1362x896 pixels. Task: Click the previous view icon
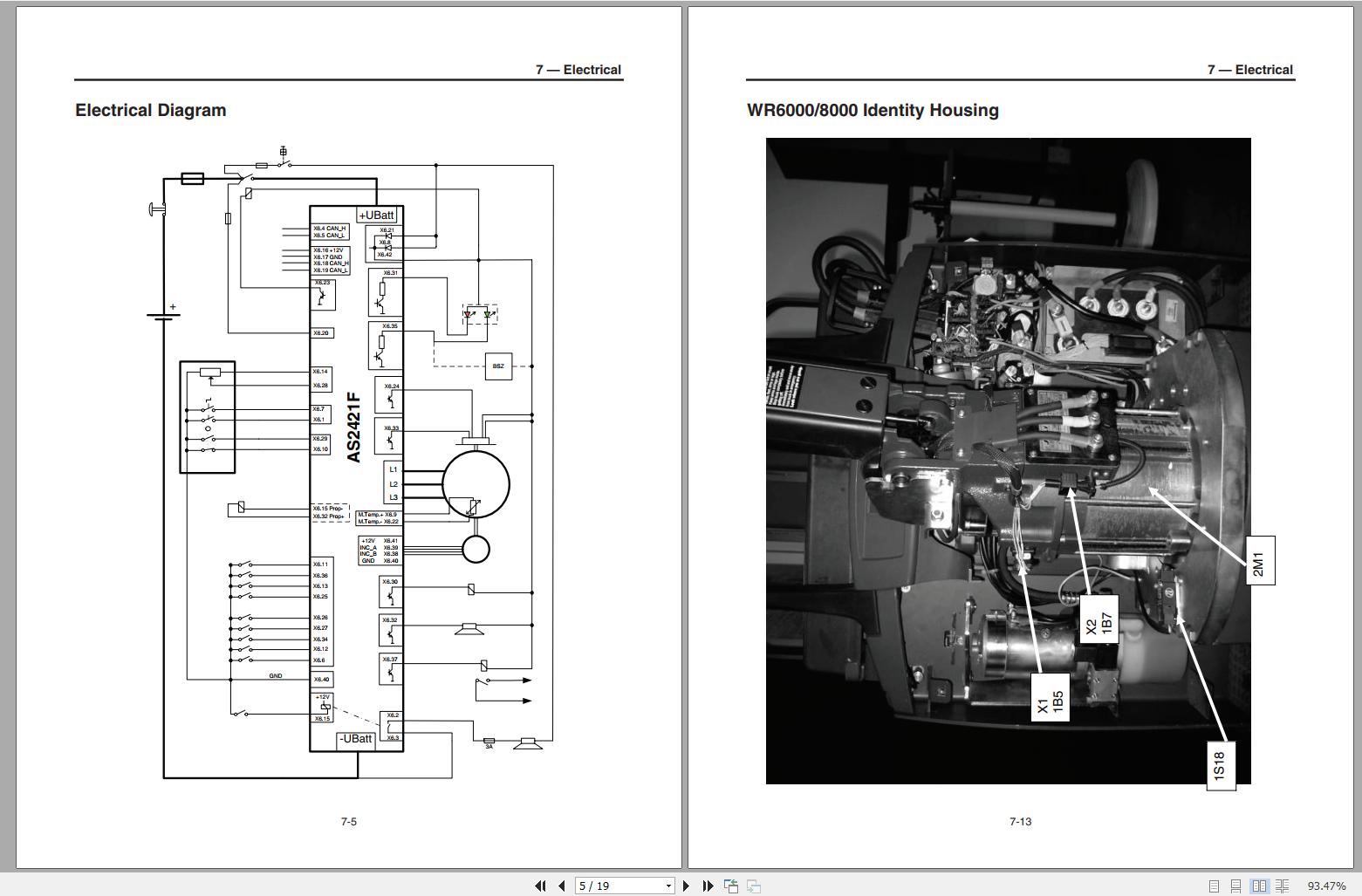[731, 886]
